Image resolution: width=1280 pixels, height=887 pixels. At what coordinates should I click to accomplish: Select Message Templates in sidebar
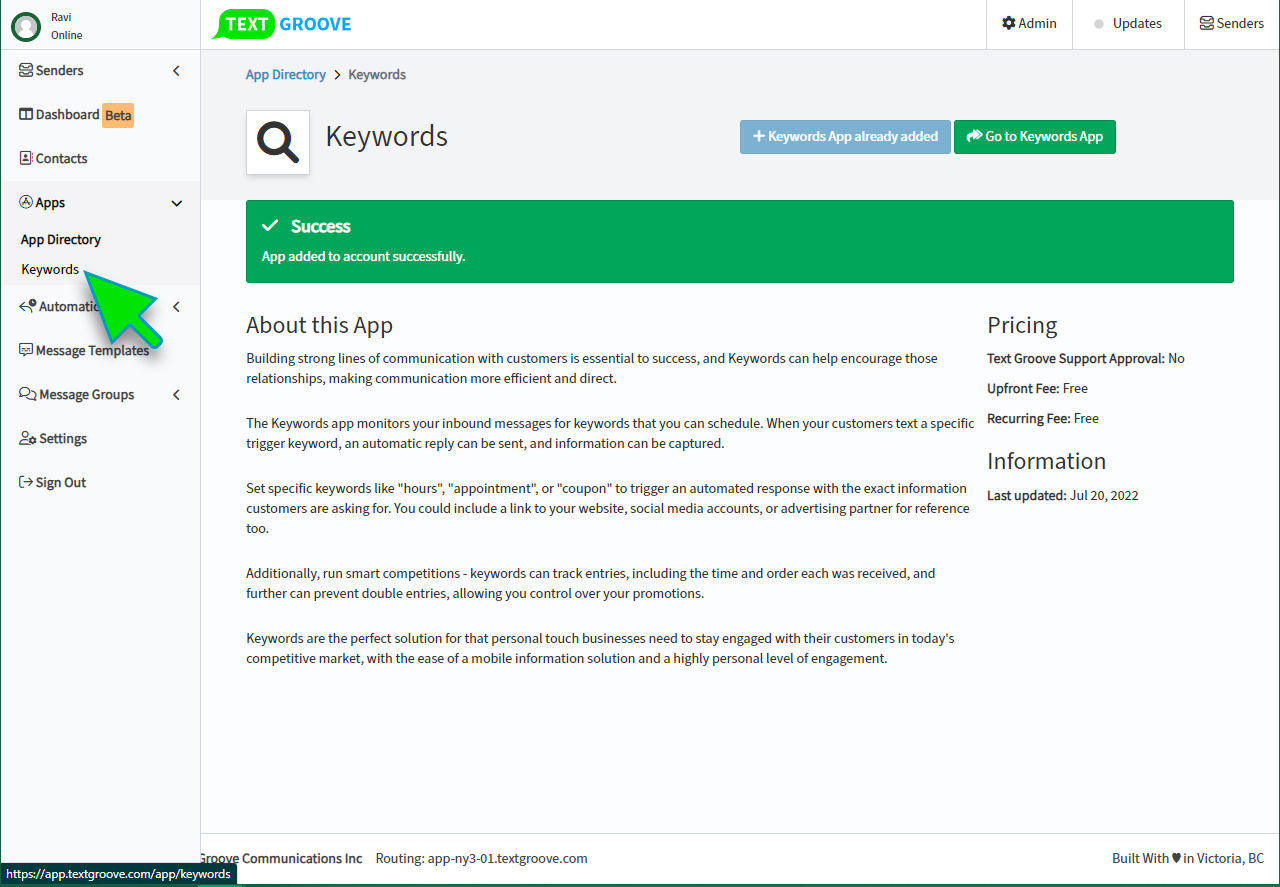pos(100,351)
